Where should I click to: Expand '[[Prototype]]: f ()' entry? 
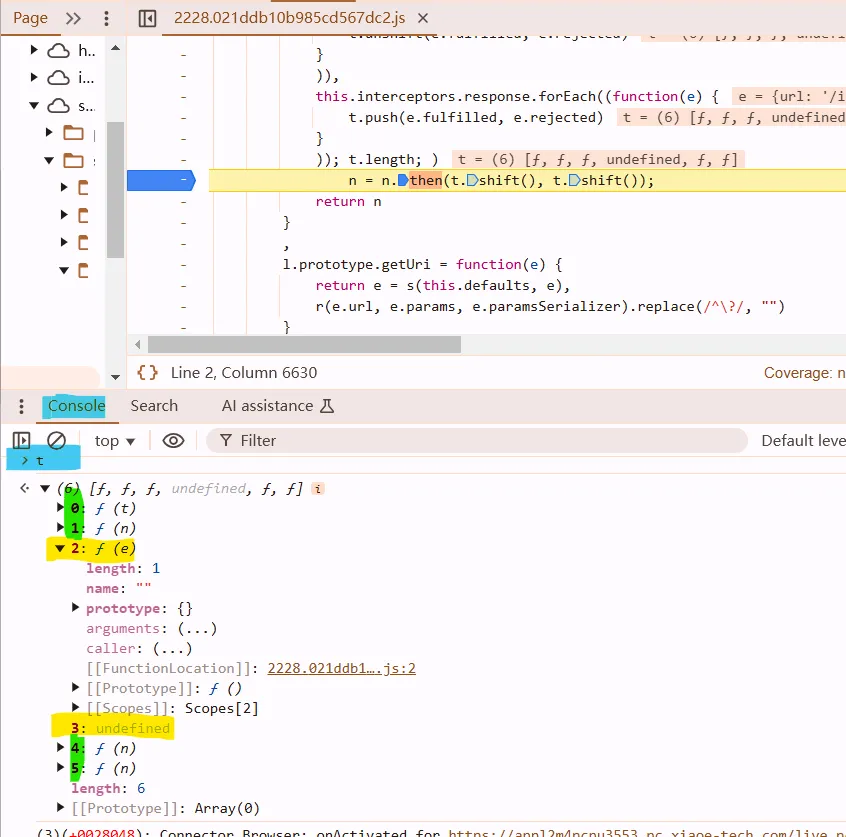coord(76,688)
